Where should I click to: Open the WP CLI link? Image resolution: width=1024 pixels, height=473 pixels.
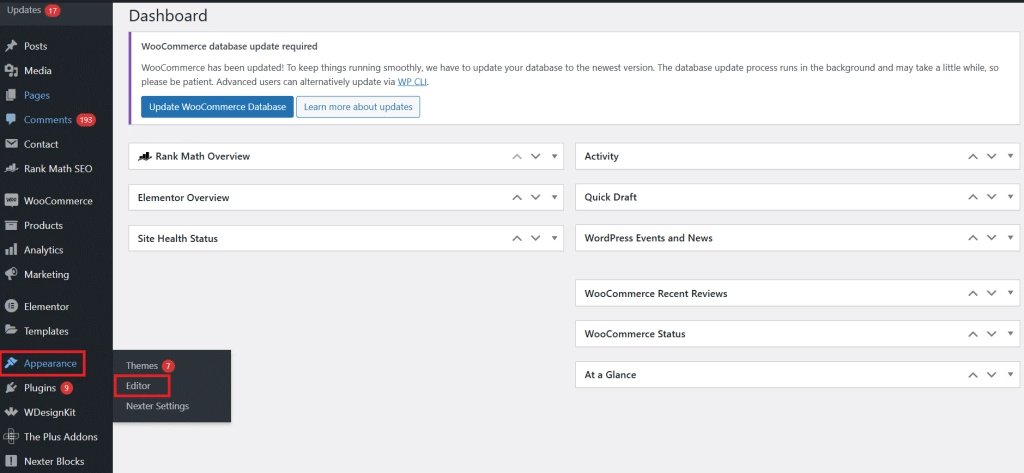tap(414, 81)
